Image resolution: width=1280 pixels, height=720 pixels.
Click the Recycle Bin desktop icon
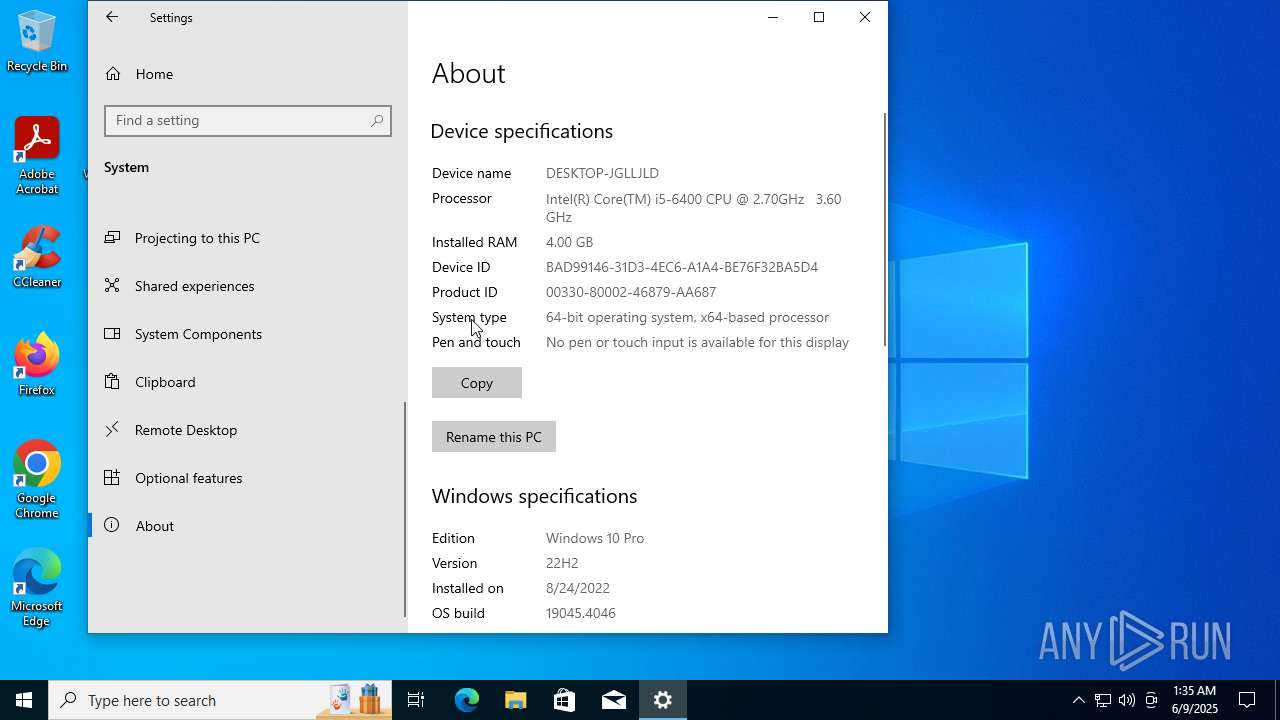click(x=37, y=41)
